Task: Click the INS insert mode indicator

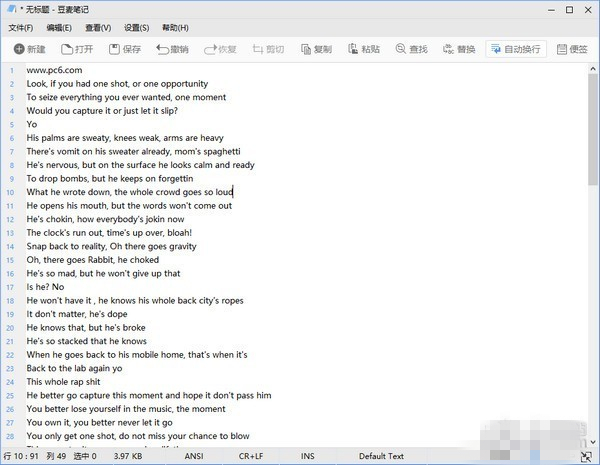Action: pos(308,456)
